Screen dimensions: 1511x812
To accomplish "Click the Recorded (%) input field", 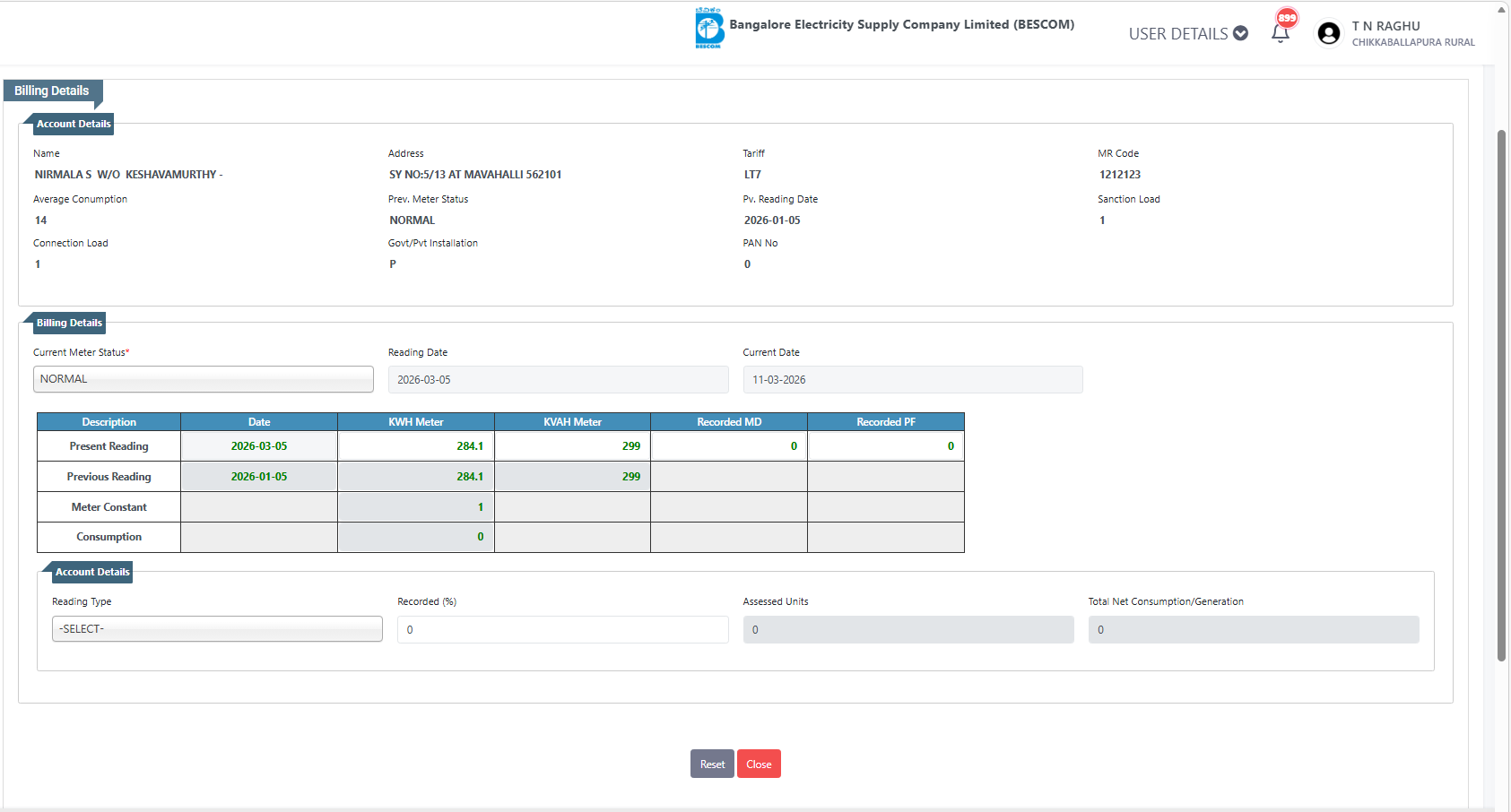I will 562,629.
